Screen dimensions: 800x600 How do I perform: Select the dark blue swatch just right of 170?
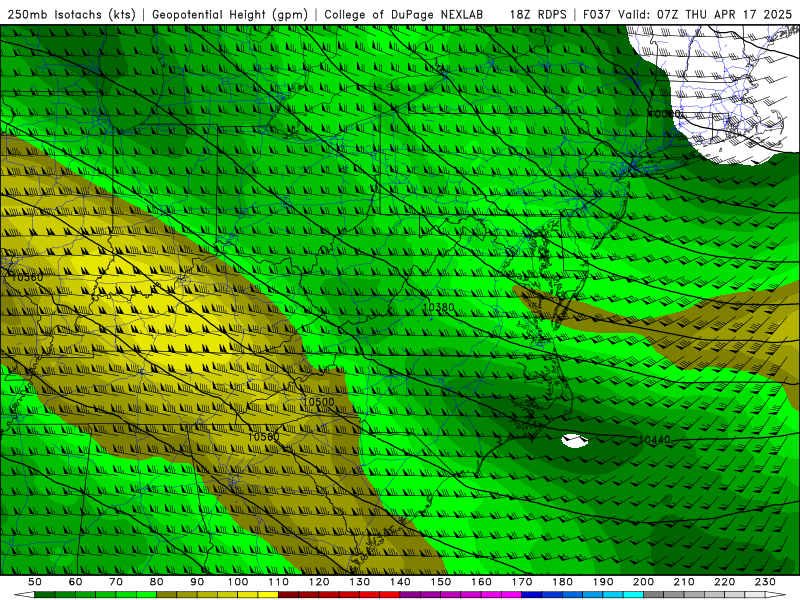pyautogui.click(x=532, y=595)
